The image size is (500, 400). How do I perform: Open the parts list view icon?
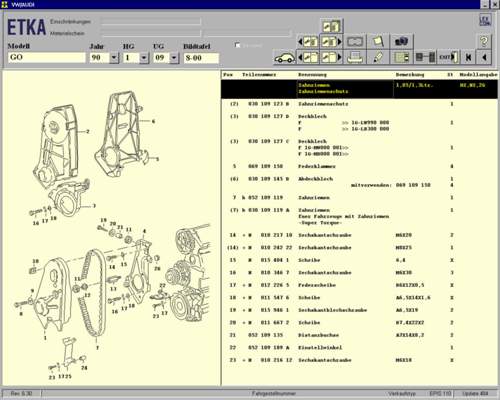401,57
